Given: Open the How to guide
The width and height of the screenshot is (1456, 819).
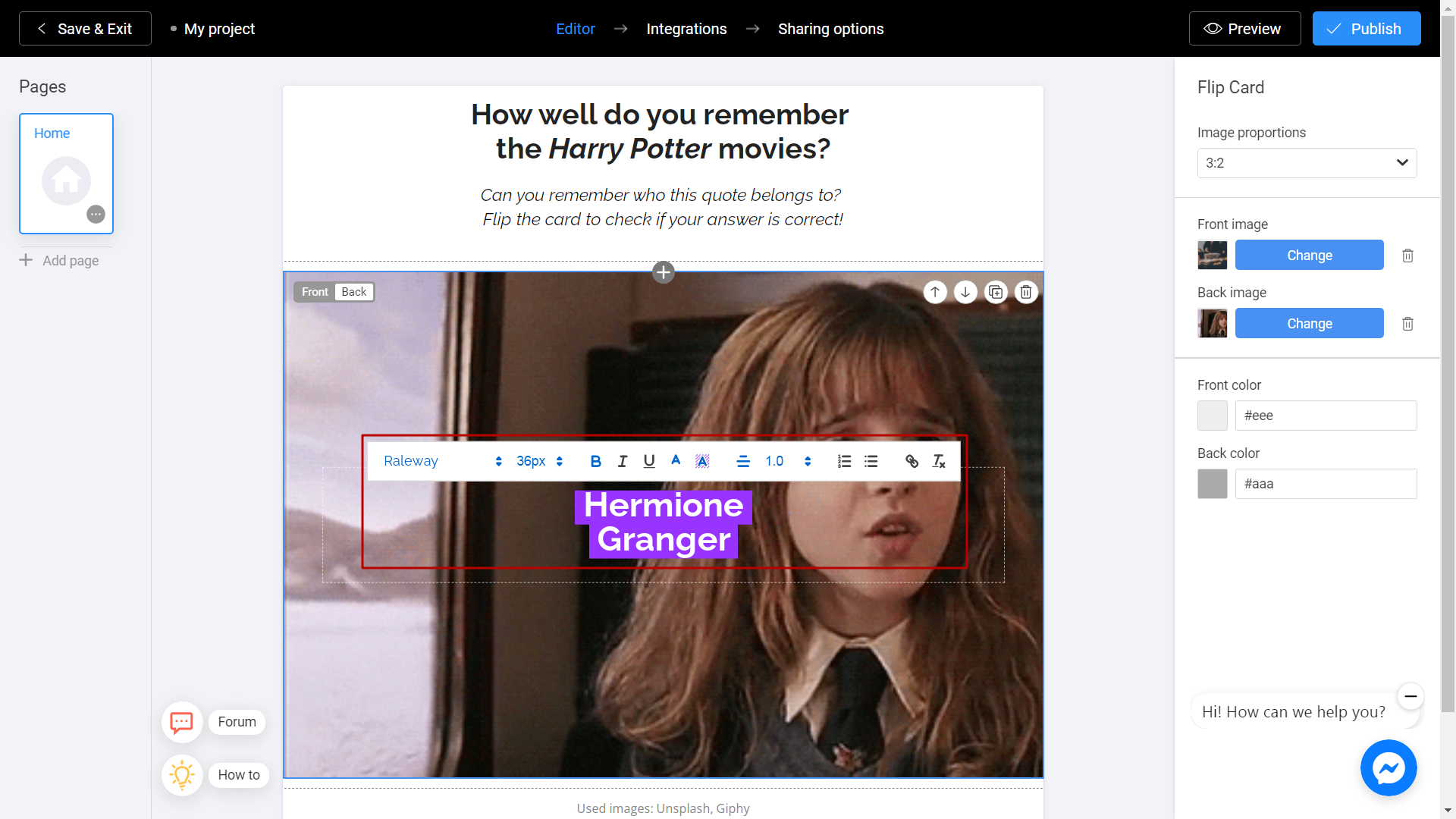Looking at the screenshot, I should (239, 775).
